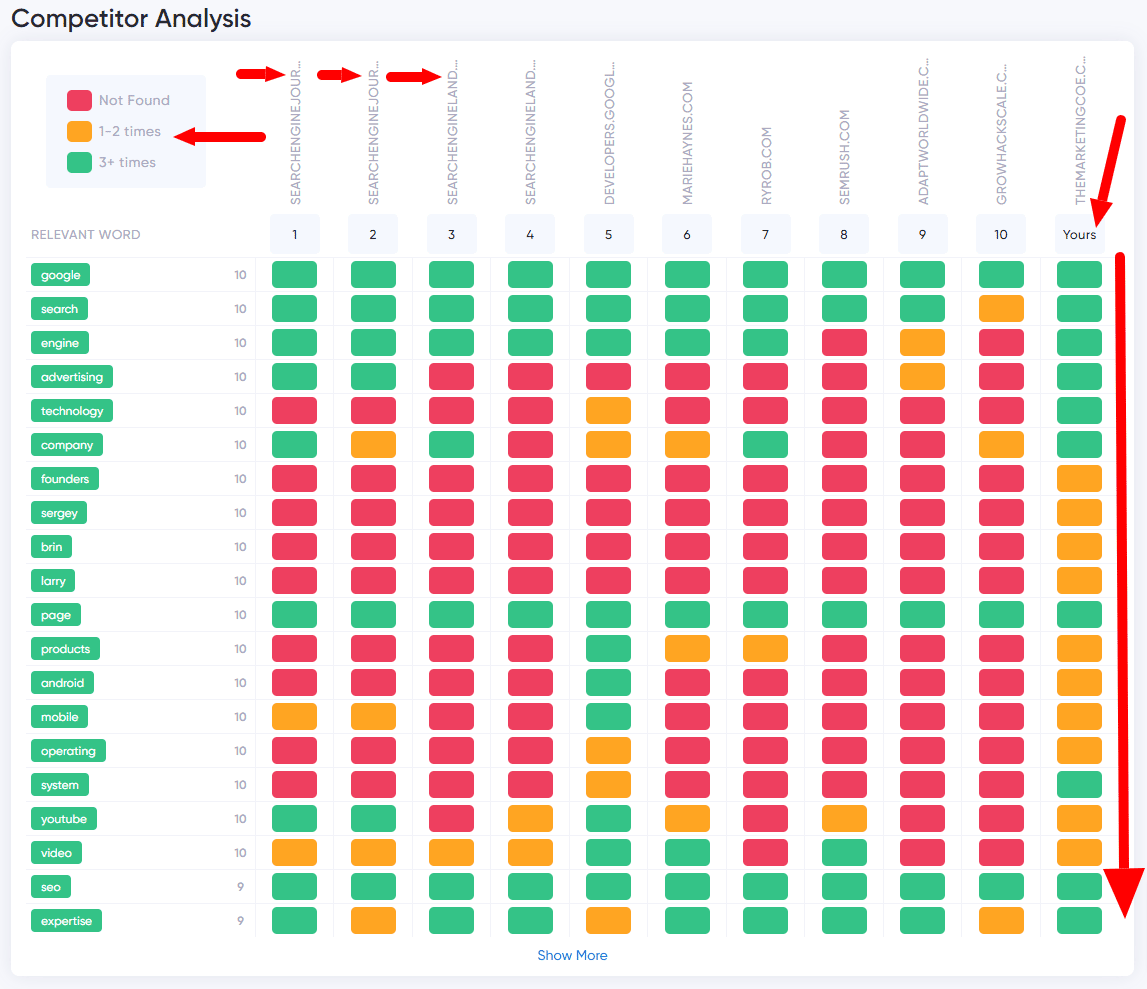Image resolution: width=1147 pixels, height=989 pixels.
Task: Click the green cell for 'google' under Yours
Action: [1079, 274]
